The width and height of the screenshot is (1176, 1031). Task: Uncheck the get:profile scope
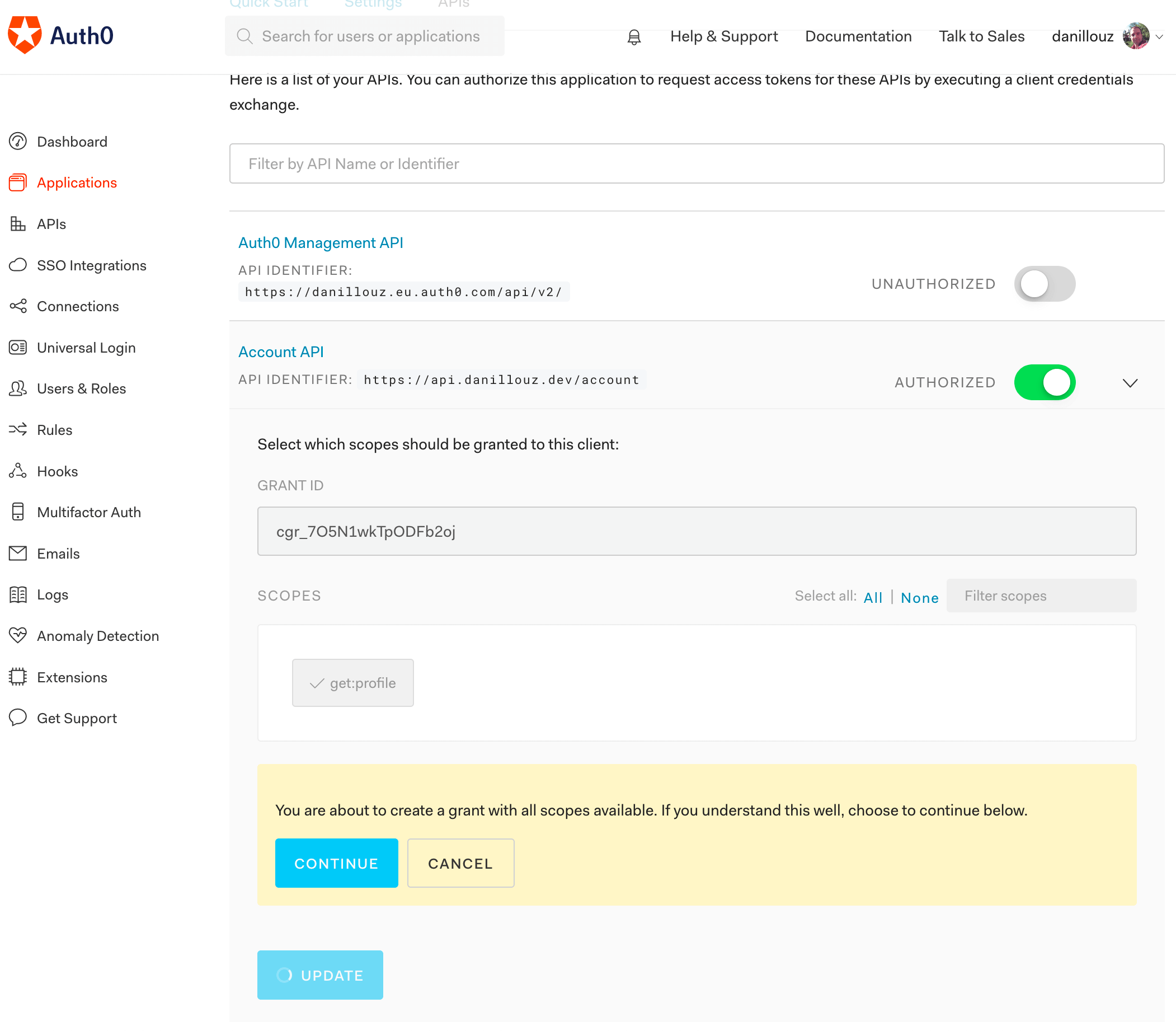[352, 683]
